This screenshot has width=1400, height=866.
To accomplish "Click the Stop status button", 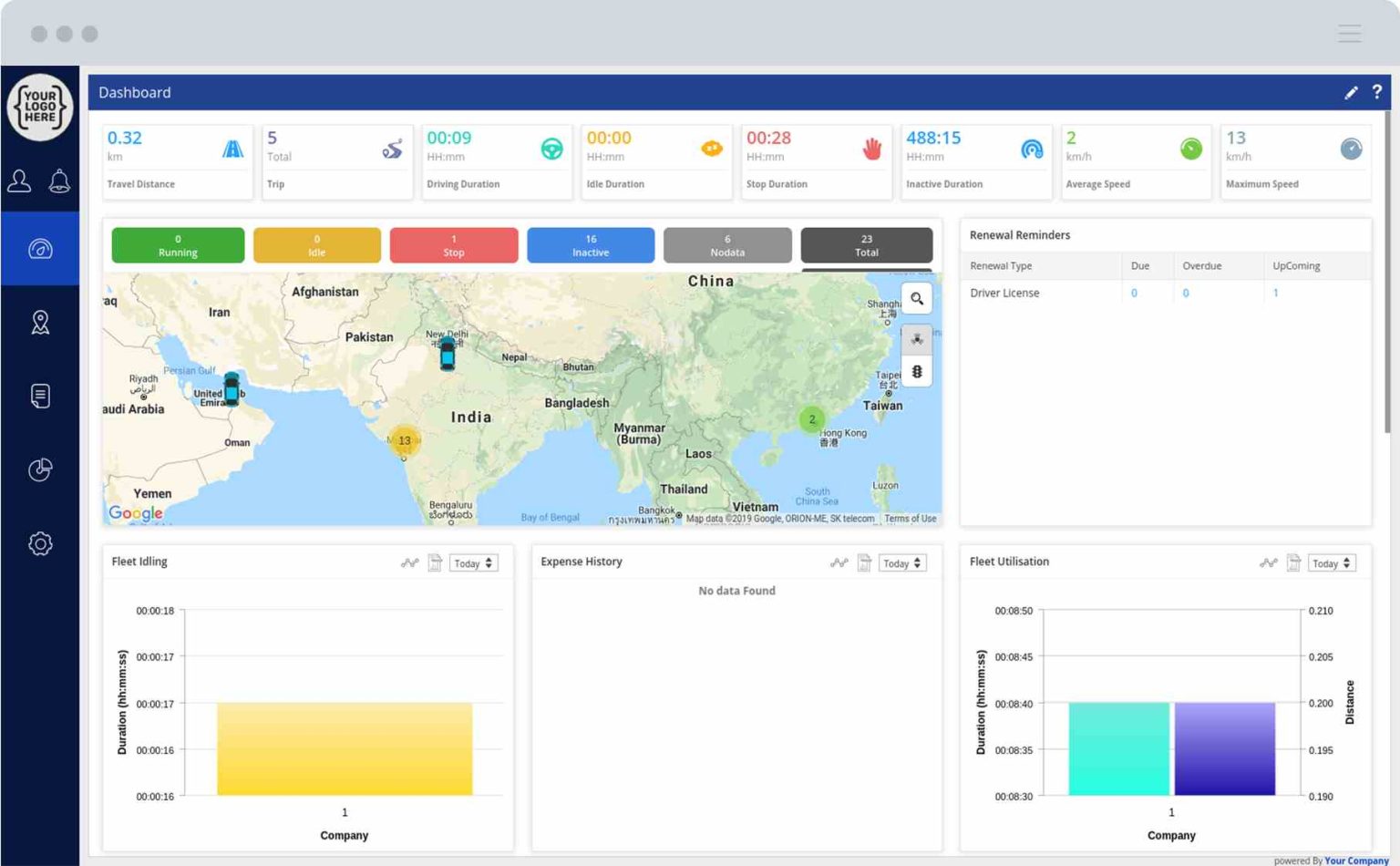I will tap(454, 245).
